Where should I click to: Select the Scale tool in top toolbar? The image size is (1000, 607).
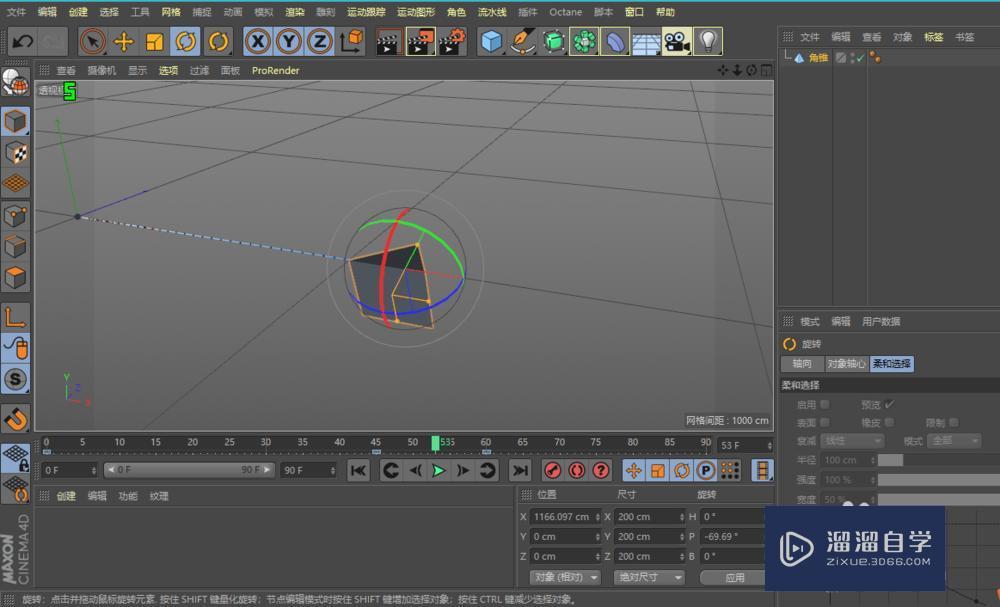pos(154,41)
